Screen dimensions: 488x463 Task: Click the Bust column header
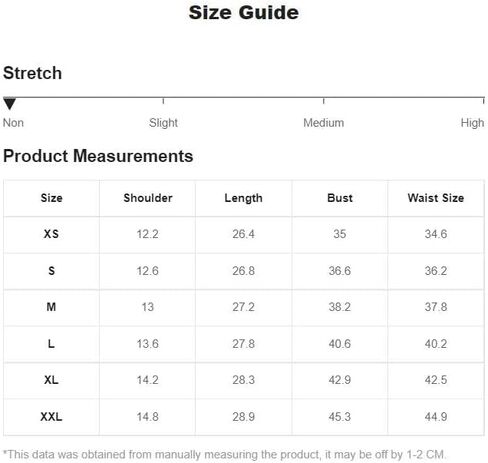pos(340,198)
